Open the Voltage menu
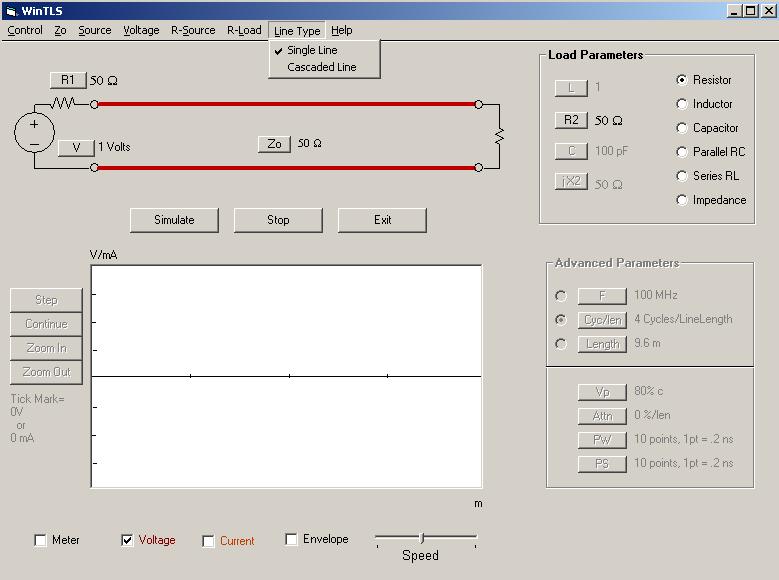This screenshot has height=580, width=779. 141,30
